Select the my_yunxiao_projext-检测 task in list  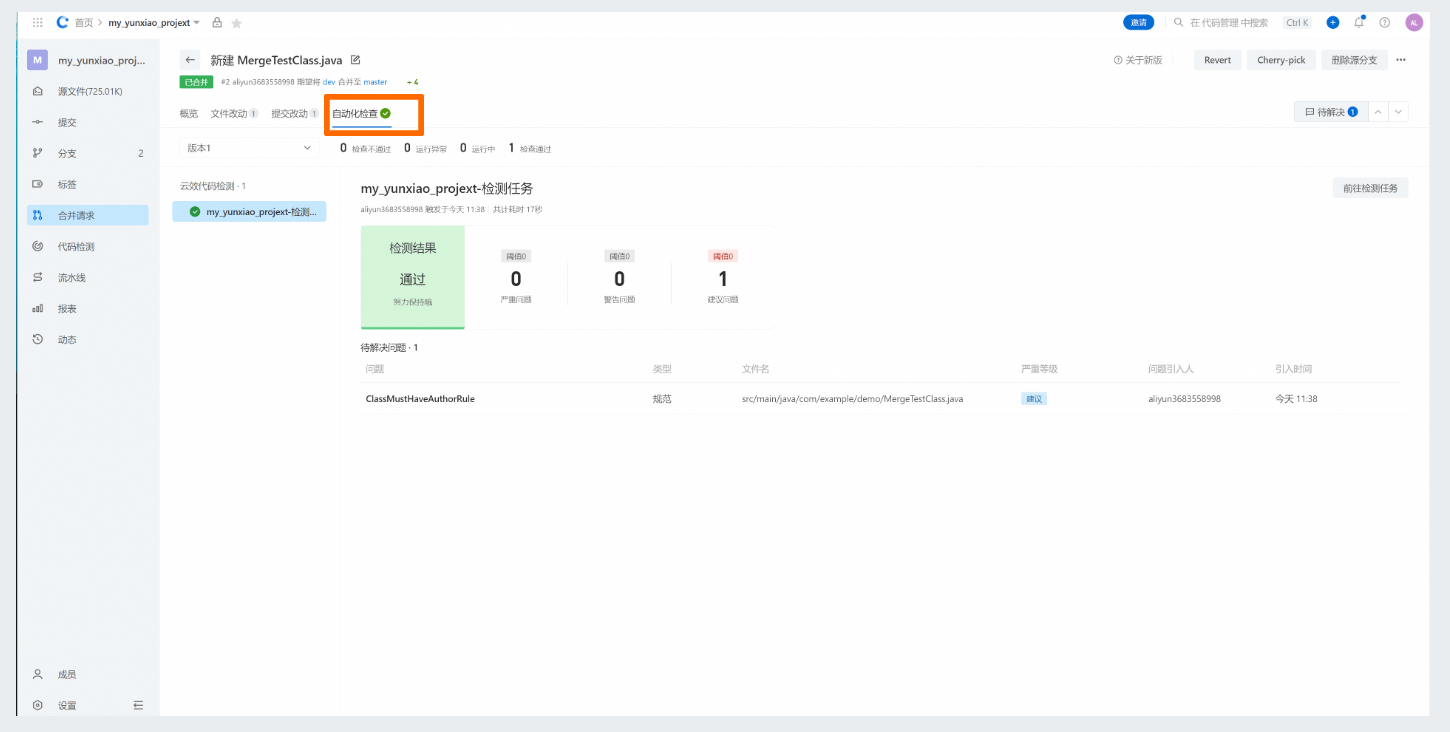[x=249, y=211]
